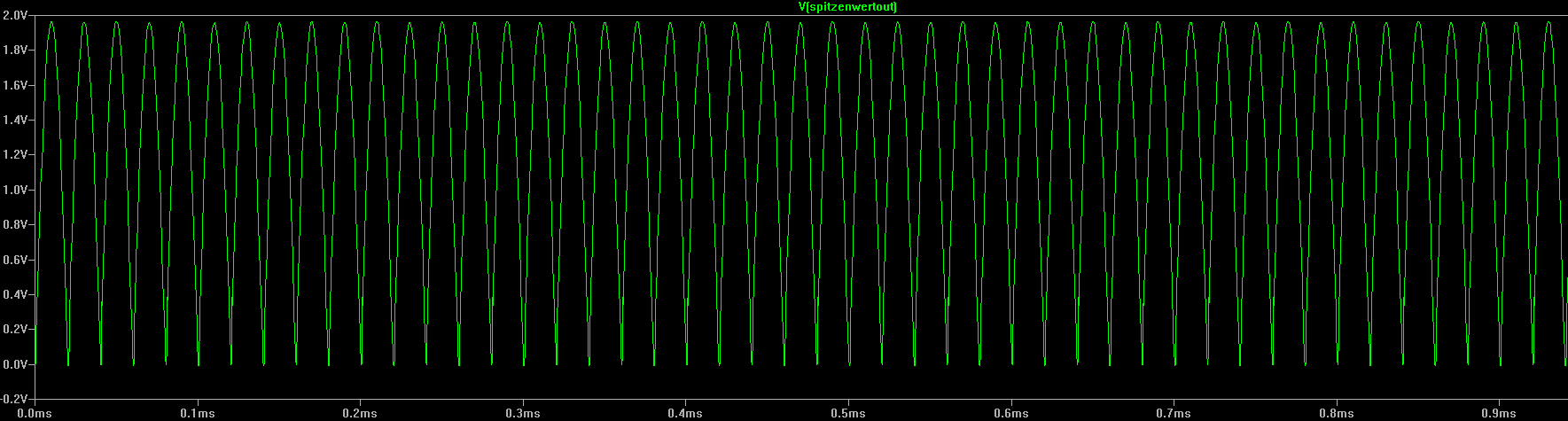Click the 0.4V vertical axis label
The image size is (1568, 421).
(x=14, y=294)
